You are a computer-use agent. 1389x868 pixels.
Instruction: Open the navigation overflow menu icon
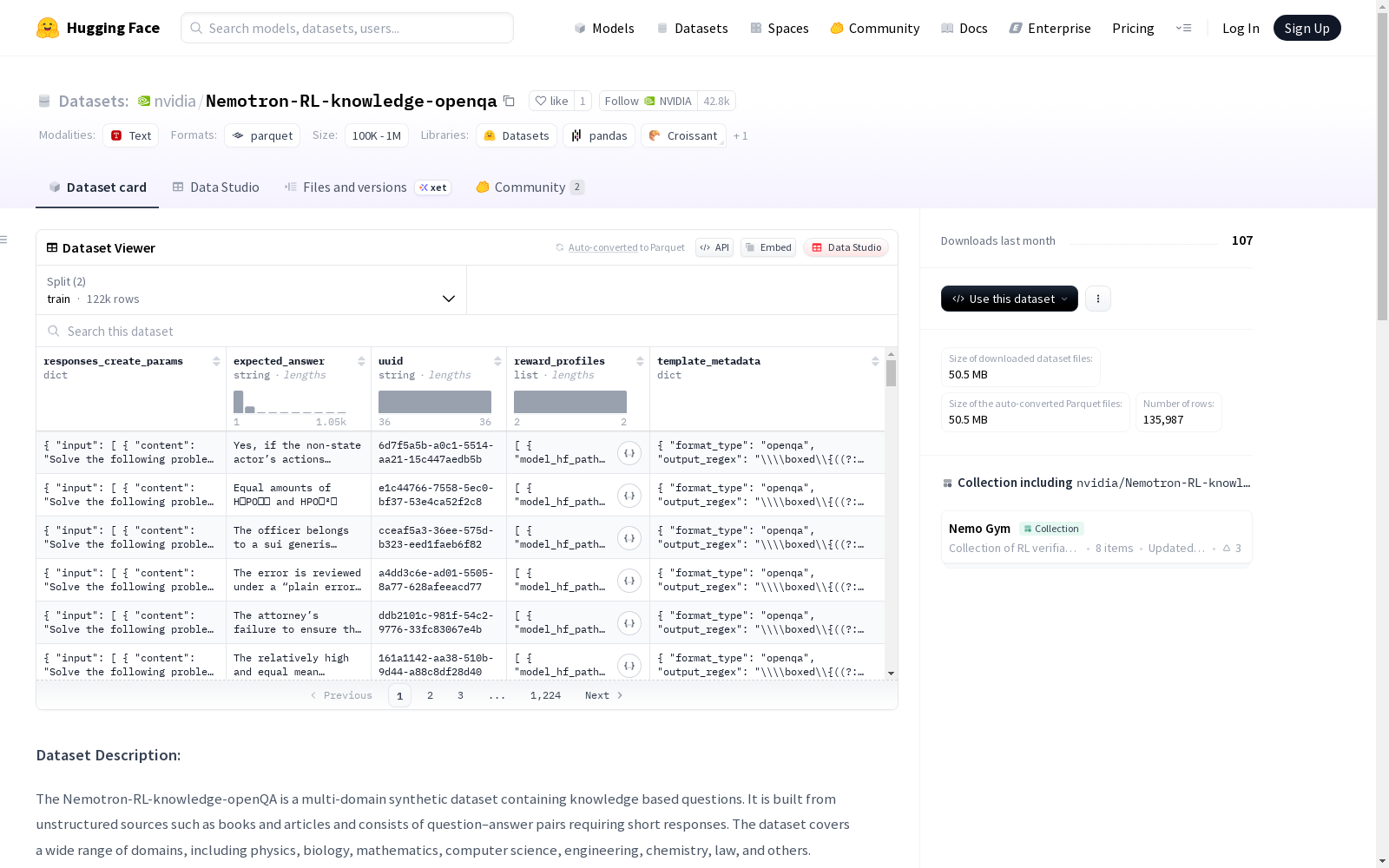point(1183,28)
